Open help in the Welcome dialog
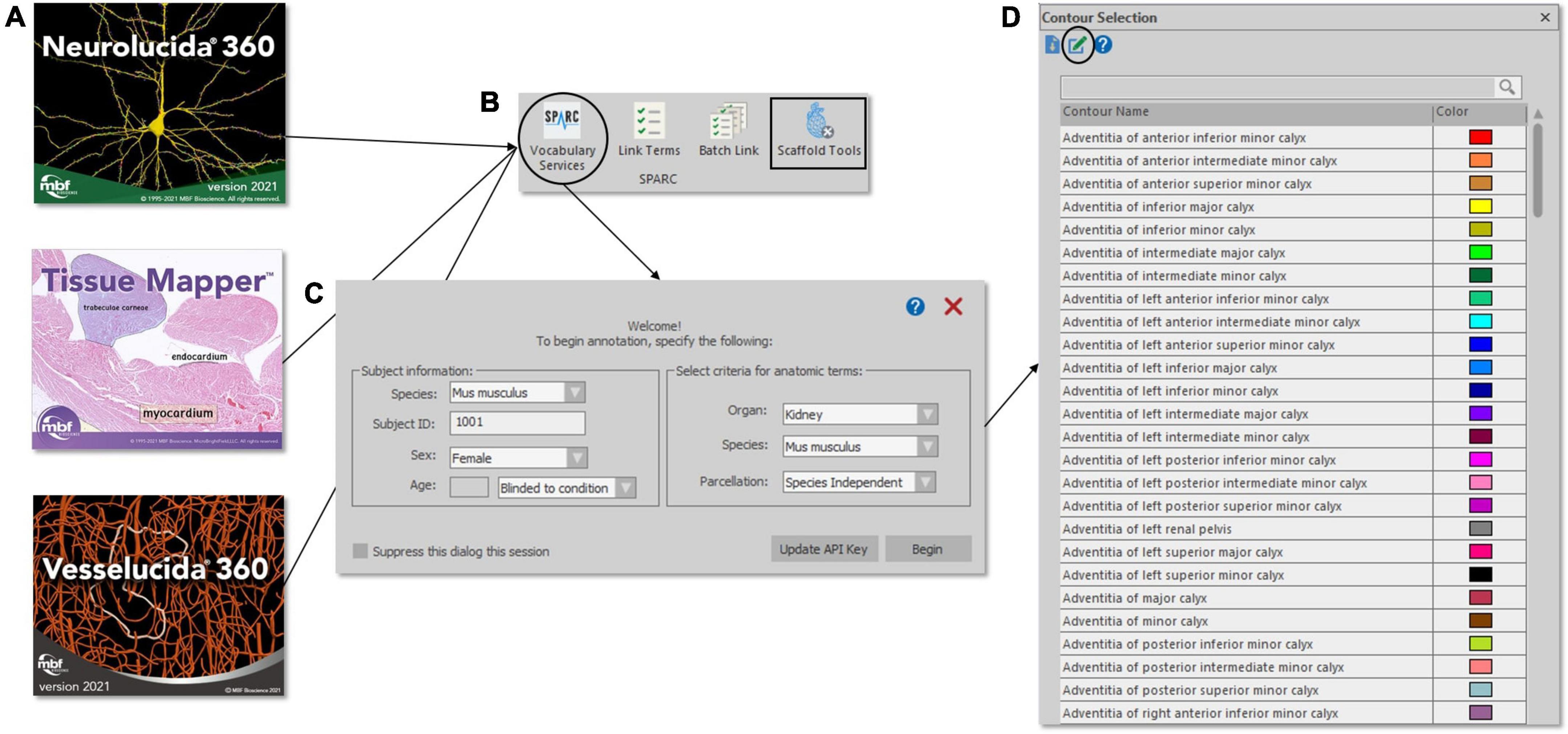Image resolution: width=1568 pixels, height=734 pixels. click(x=915, y=306)
